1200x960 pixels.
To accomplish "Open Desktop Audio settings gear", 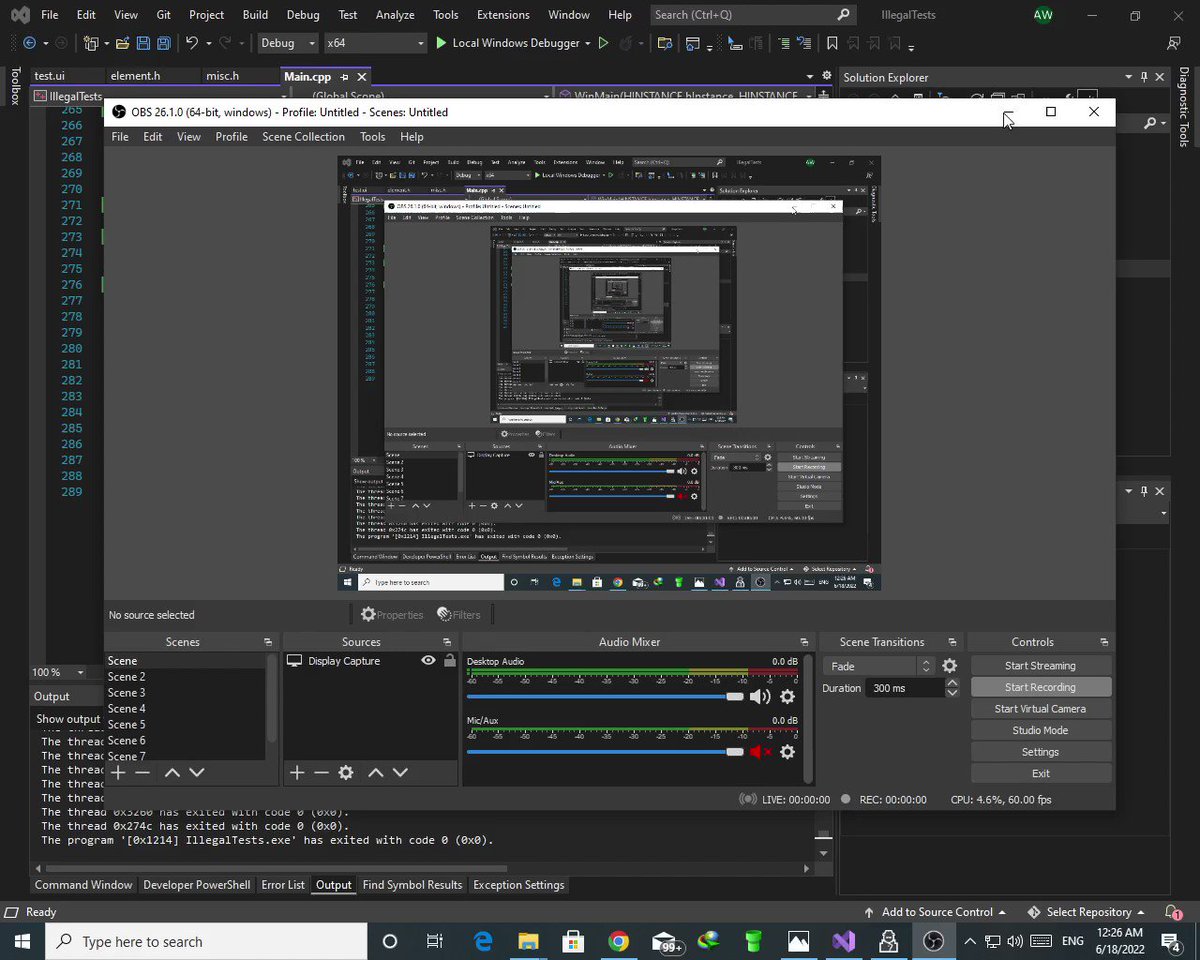I will coord(787,696).
